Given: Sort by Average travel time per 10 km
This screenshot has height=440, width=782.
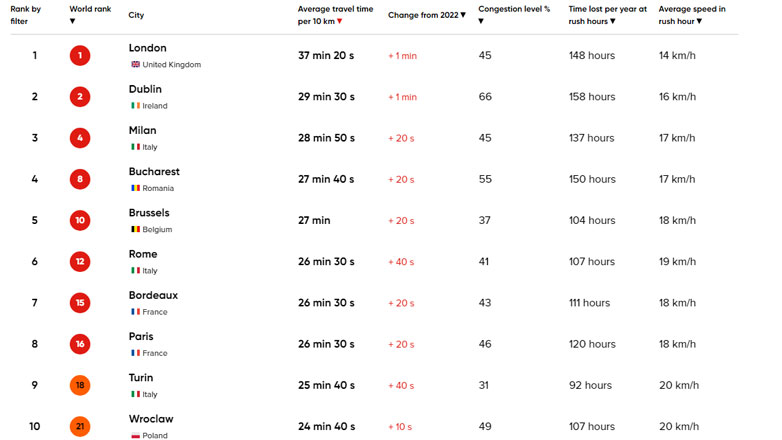Looking at the screenshot, I should point(335,15).
